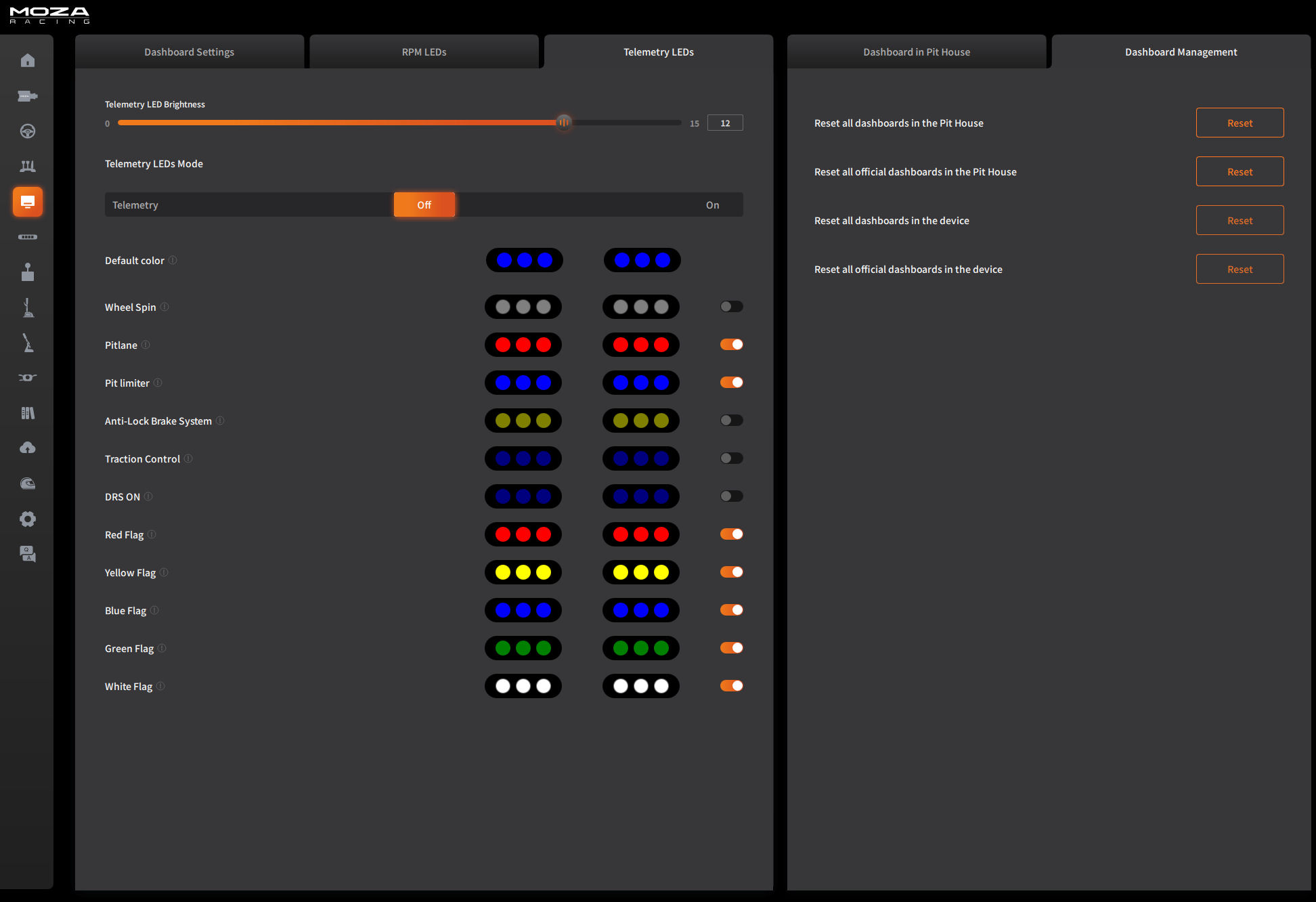Open the Q&A chat sidebar icon
Image resolution: width=1316 pixels, height=902 pixels.
click(28, 554)
